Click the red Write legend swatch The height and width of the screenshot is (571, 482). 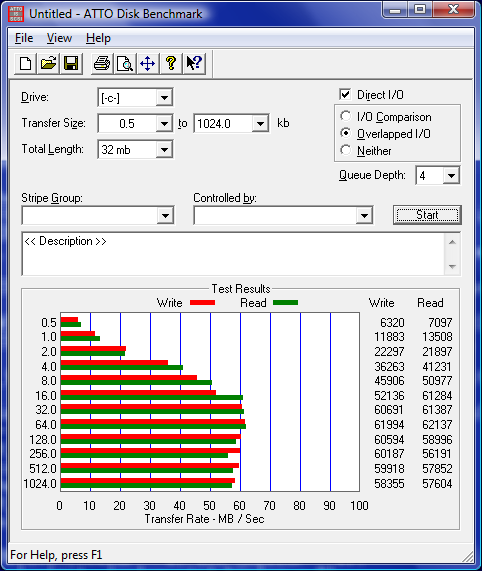(202, 303)
